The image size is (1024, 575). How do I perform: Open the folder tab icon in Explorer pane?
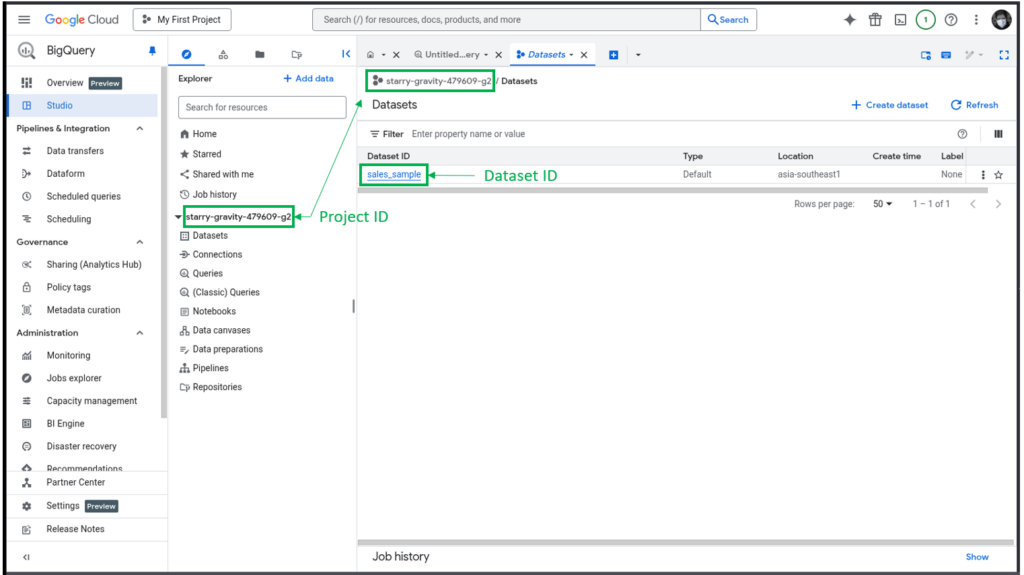pyautogui.click(x=260, y=55)
